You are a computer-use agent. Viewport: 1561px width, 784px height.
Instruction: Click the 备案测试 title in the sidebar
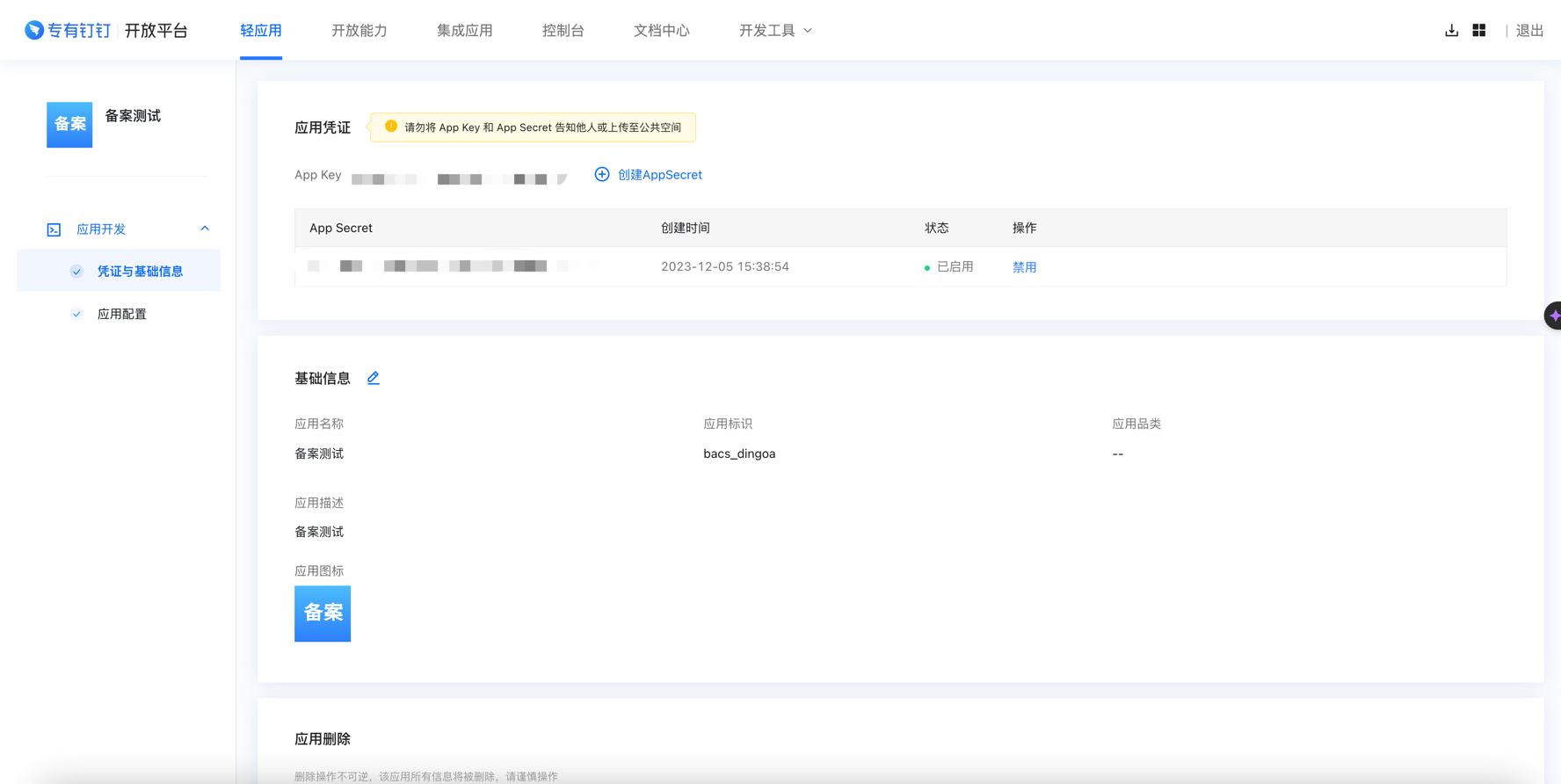[133, 116]
